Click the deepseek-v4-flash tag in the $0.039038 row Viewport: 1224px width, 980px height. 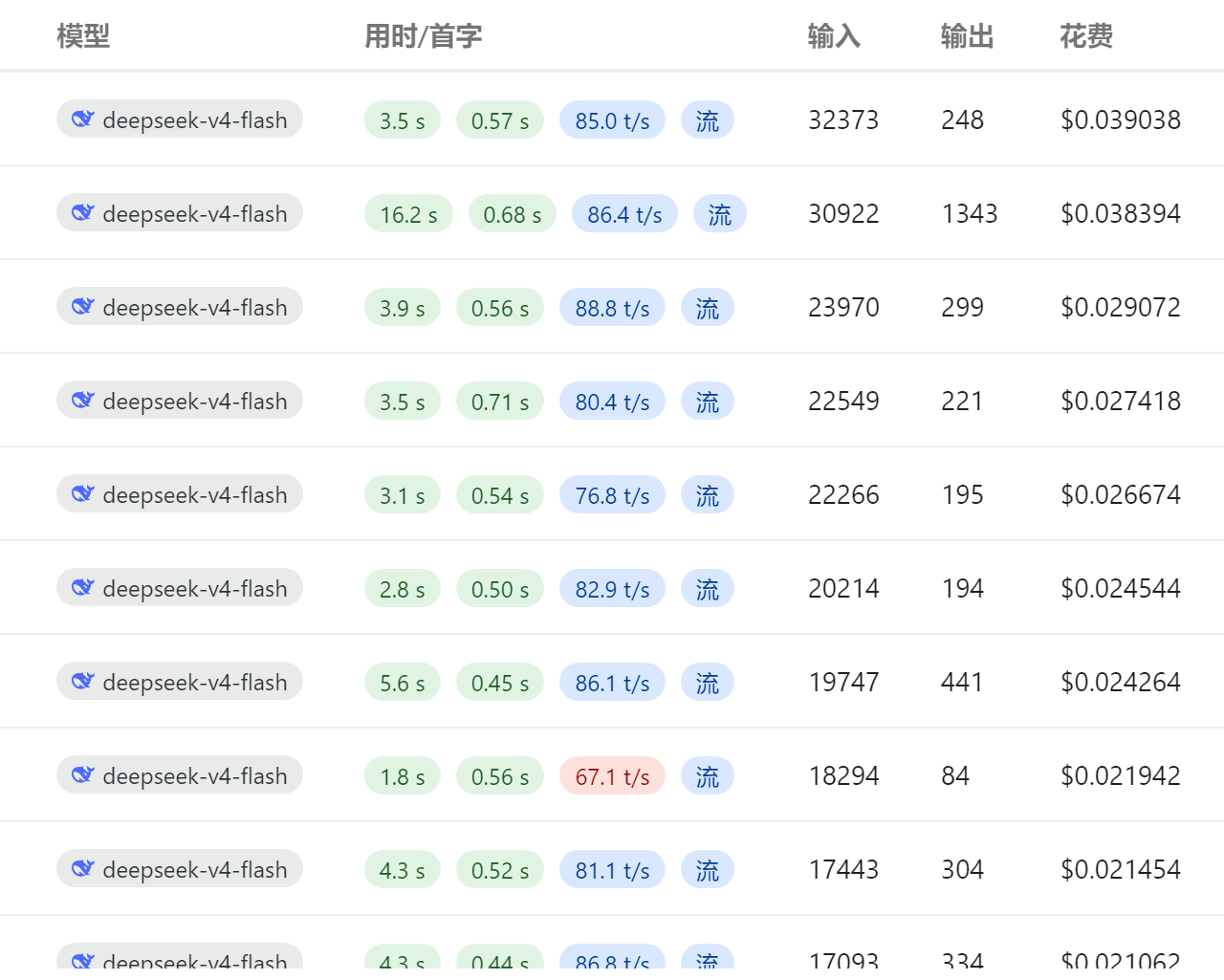(180, 120)
